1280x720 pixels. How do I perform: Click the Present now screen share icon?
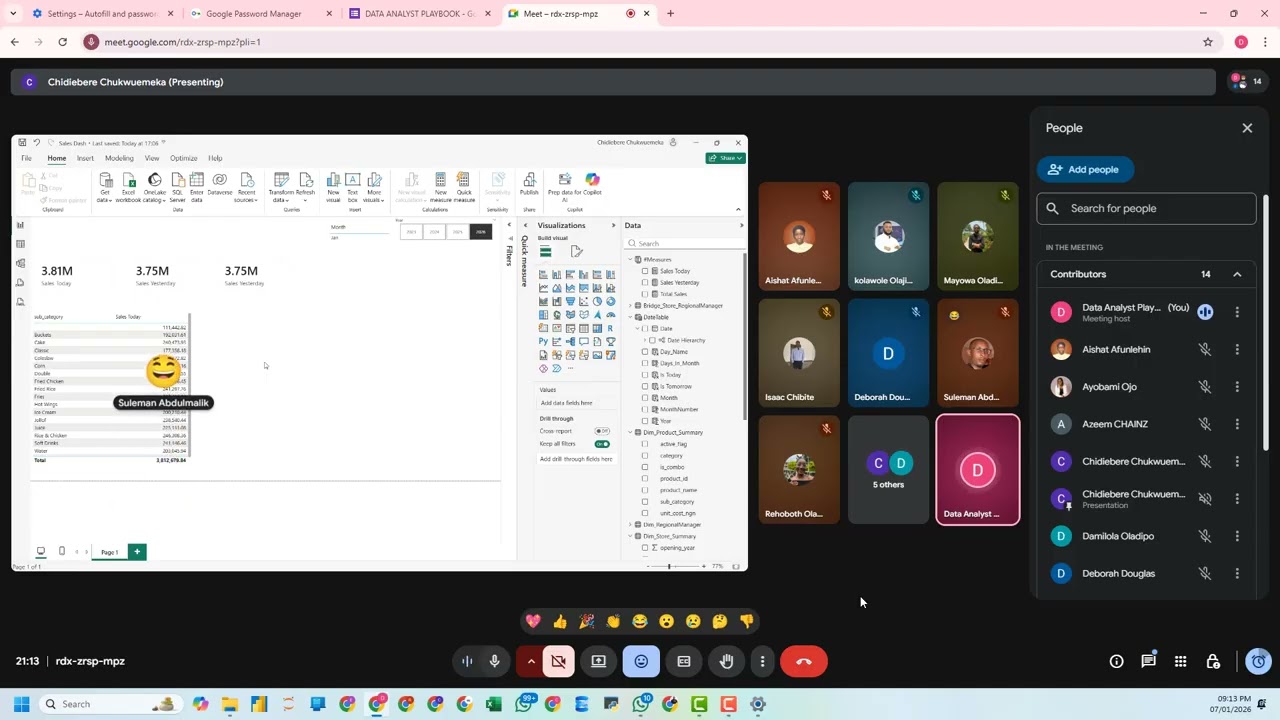599,661
